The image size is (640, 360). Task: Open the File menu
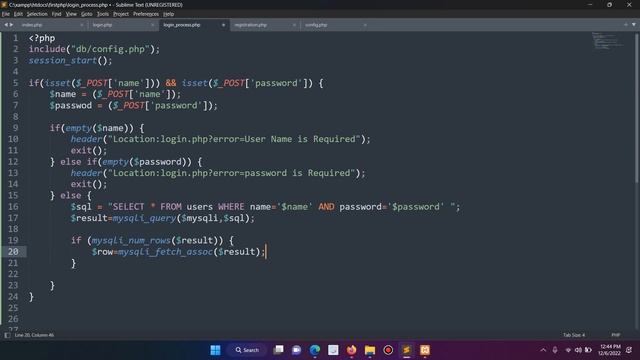click(x=6, y=14)
